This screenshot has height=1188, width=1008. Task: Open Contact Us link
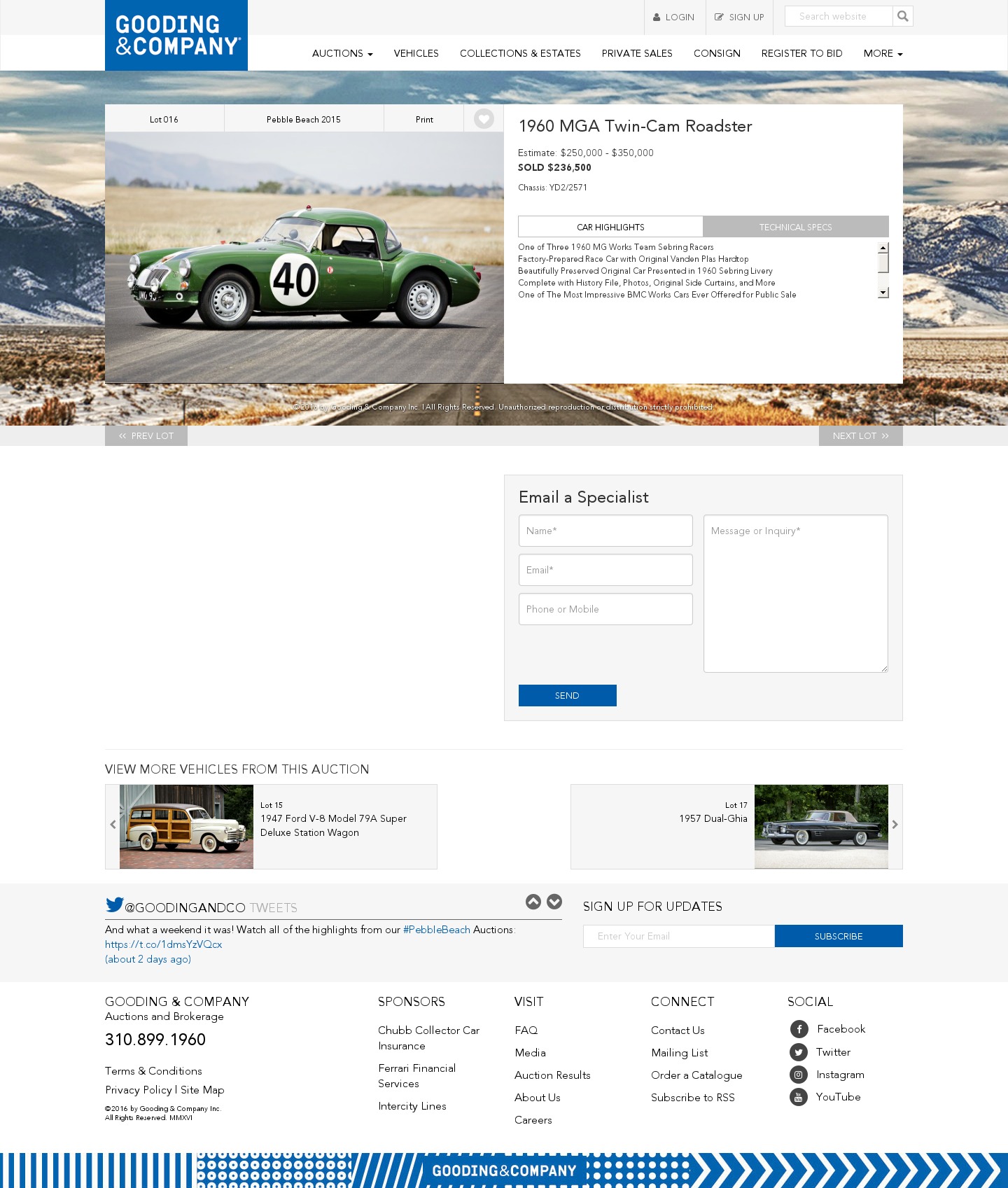point(678,1030)
